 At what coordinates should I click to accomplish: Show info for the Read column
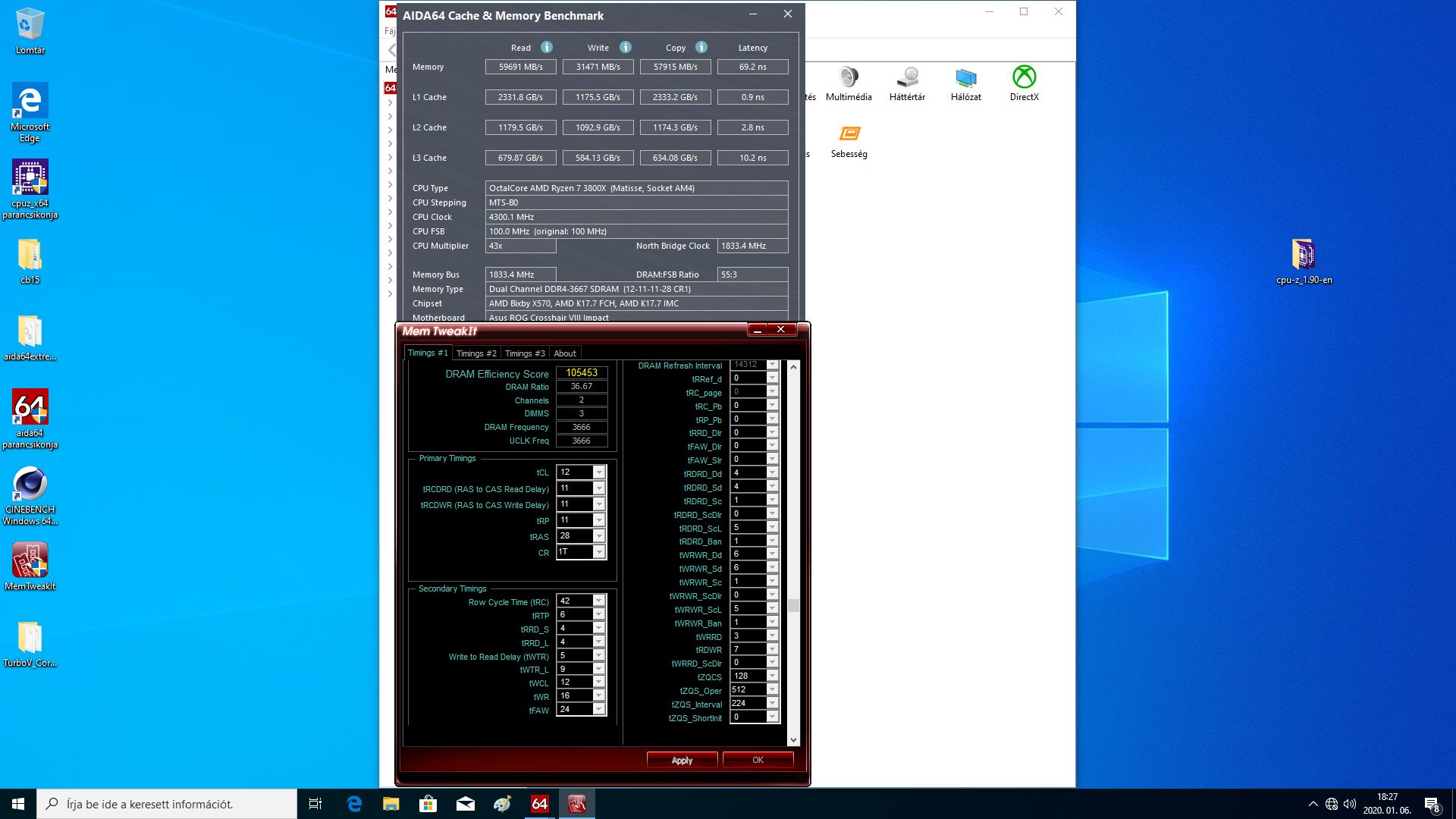(x=547, y=47)
